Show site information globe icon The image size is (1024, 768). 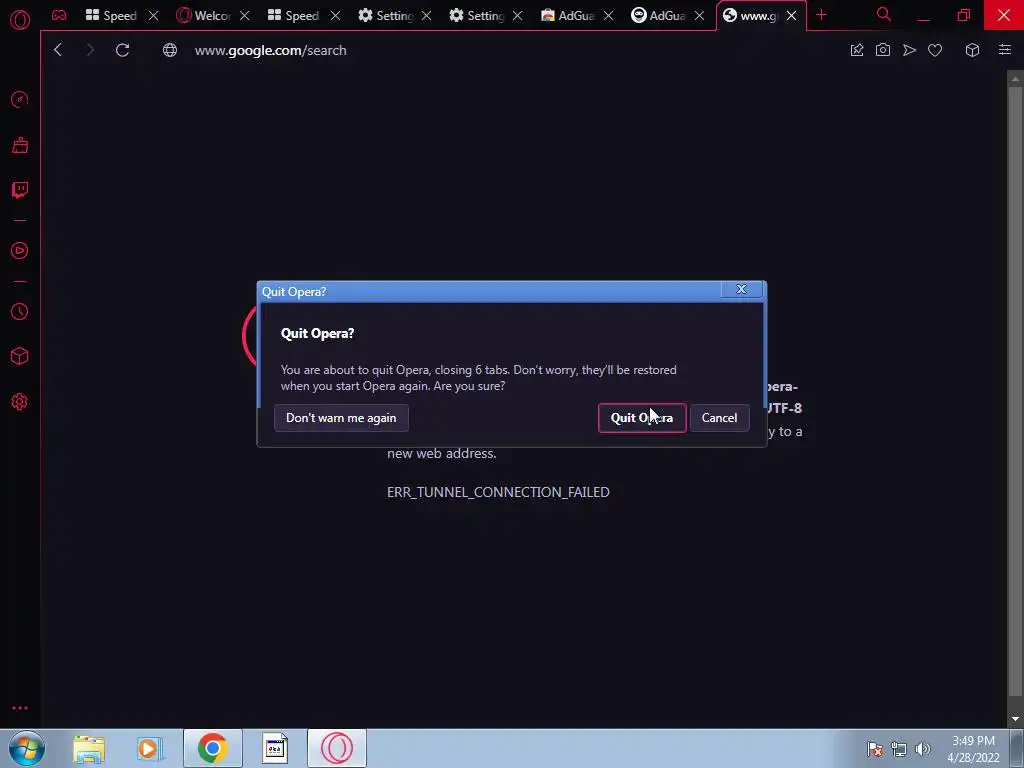point(170,50)
